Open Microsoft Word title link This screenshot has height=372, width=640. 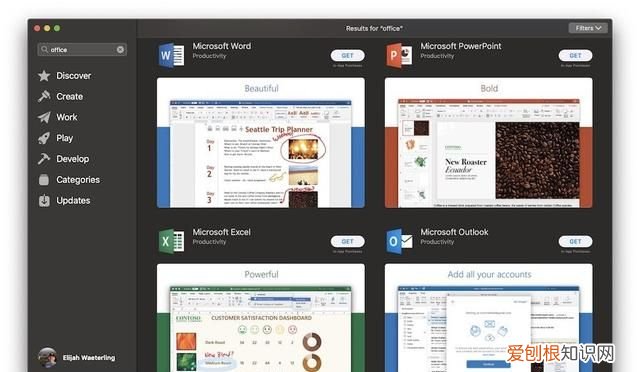pos(222,46)
